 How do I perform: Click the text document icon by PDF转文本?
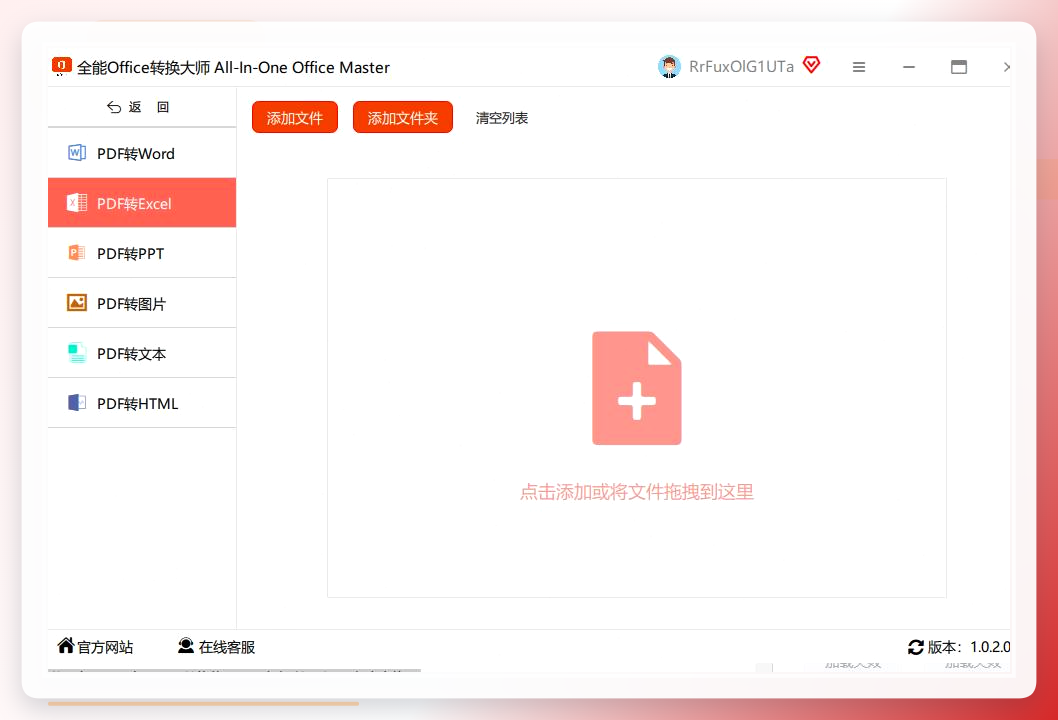tap(77, 353)
